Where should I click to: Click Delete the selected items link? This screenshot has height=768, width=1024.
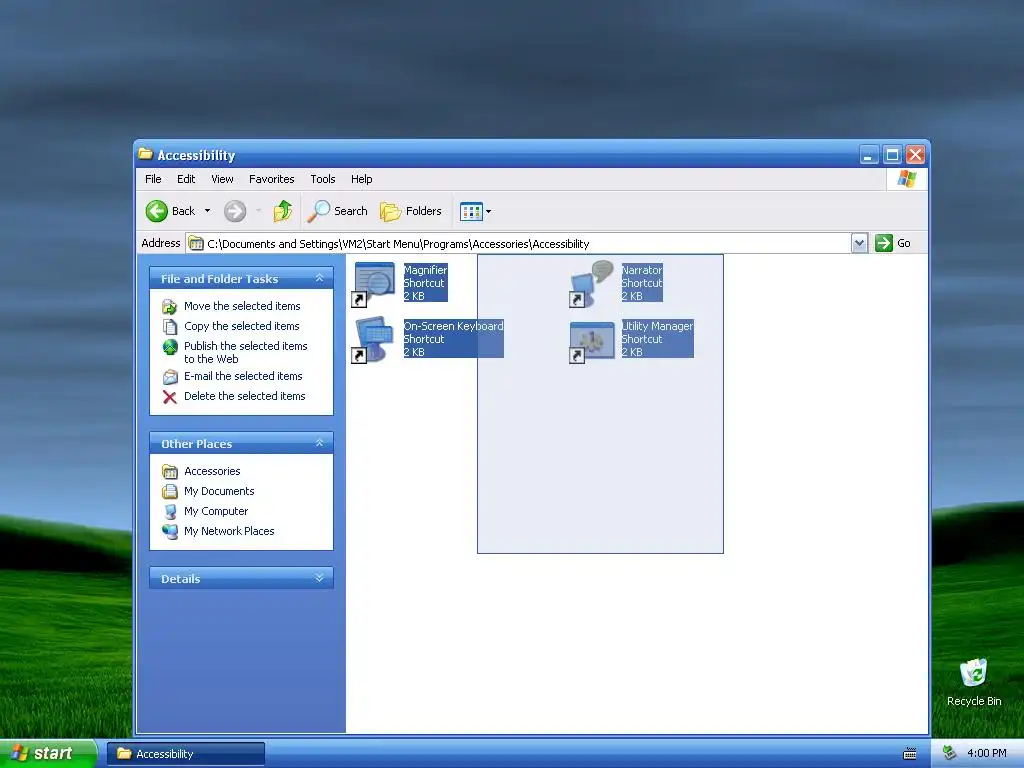coord(245,396)
